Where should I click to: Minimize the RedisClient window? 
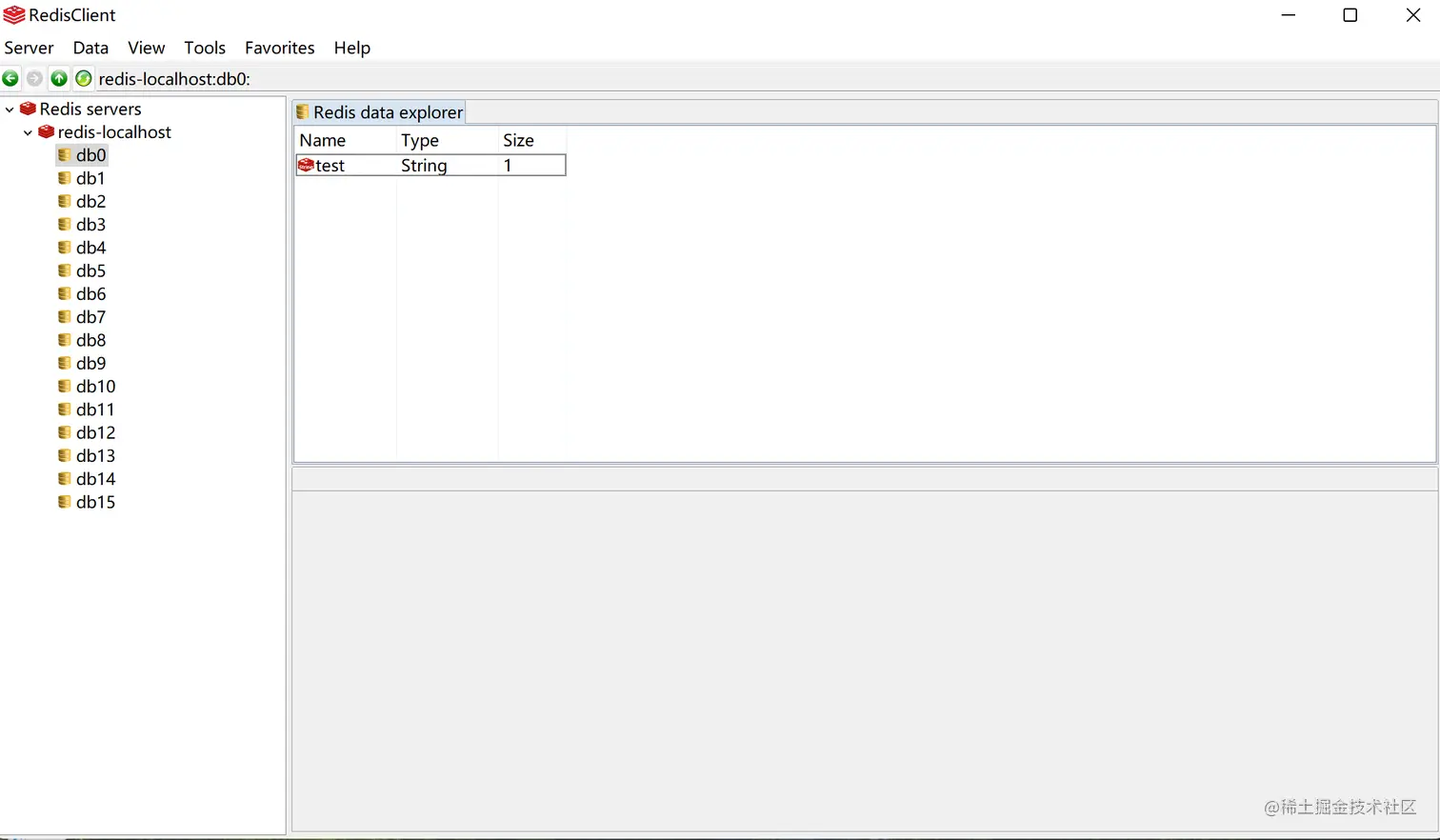point(1289,15)
